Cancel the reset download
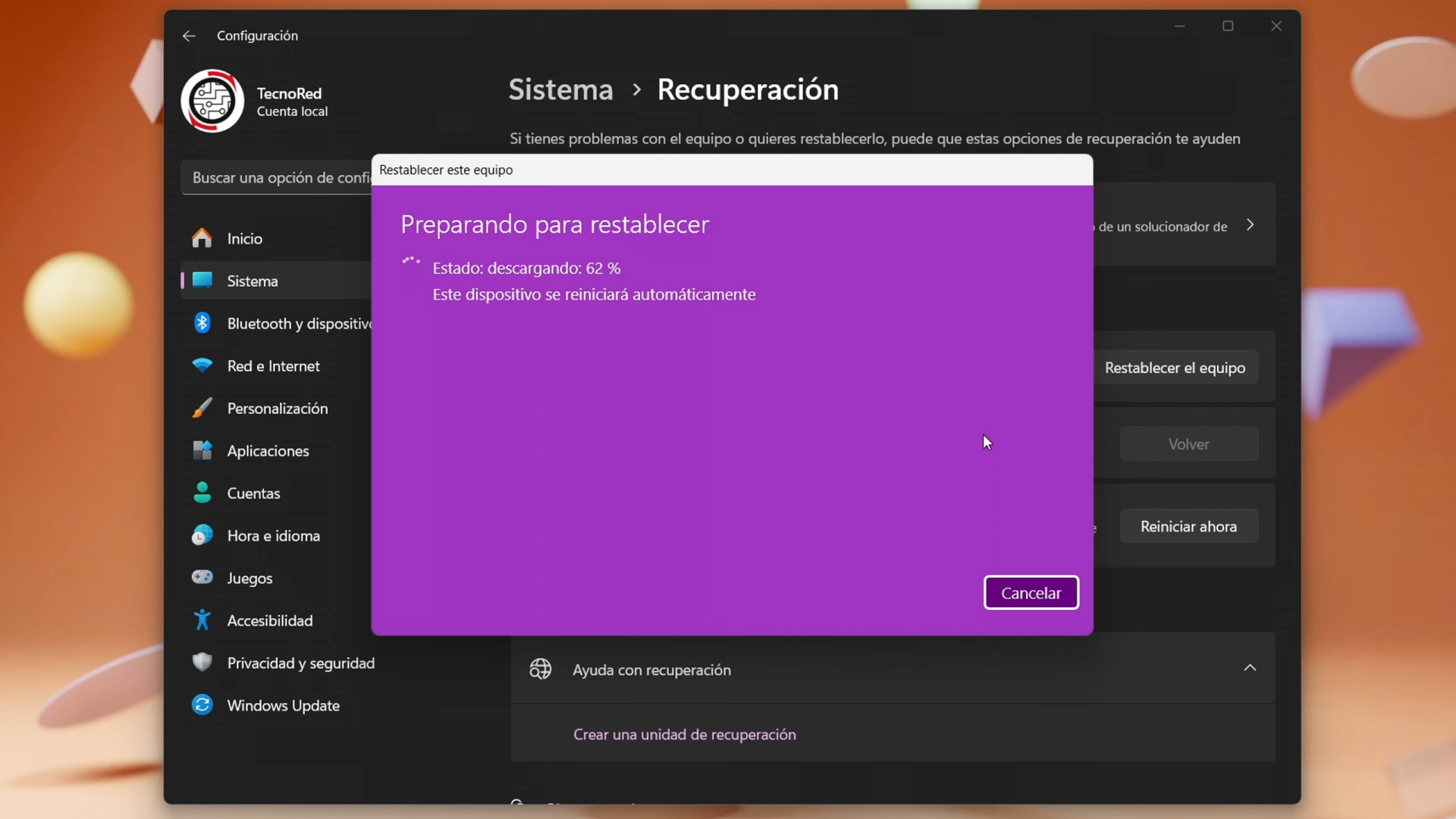Image resolution: width=1456 pixels, height=819 pixels. 1031,592
